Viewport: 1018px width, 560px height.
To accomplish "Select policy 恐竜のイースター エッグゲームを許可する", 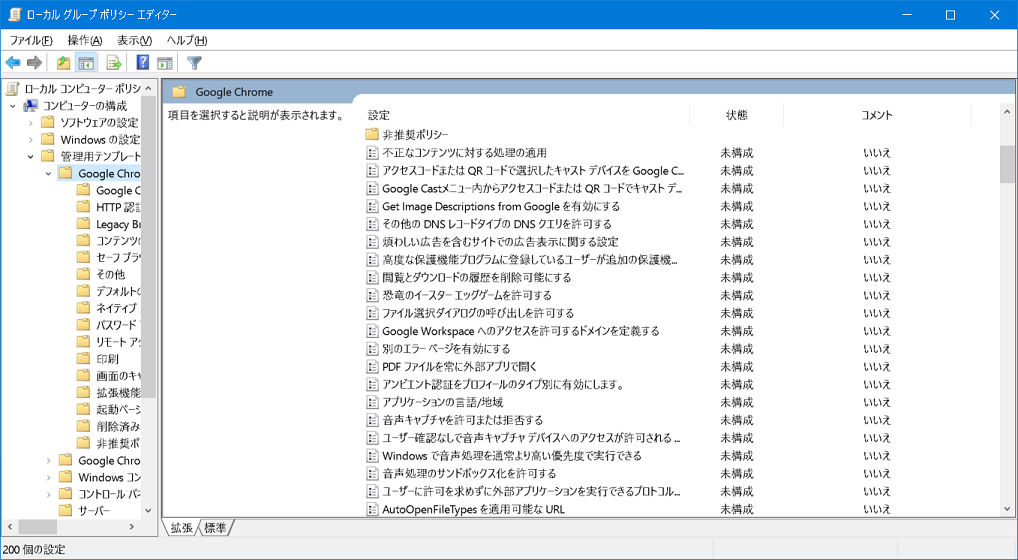I will (x=467, y=295).
